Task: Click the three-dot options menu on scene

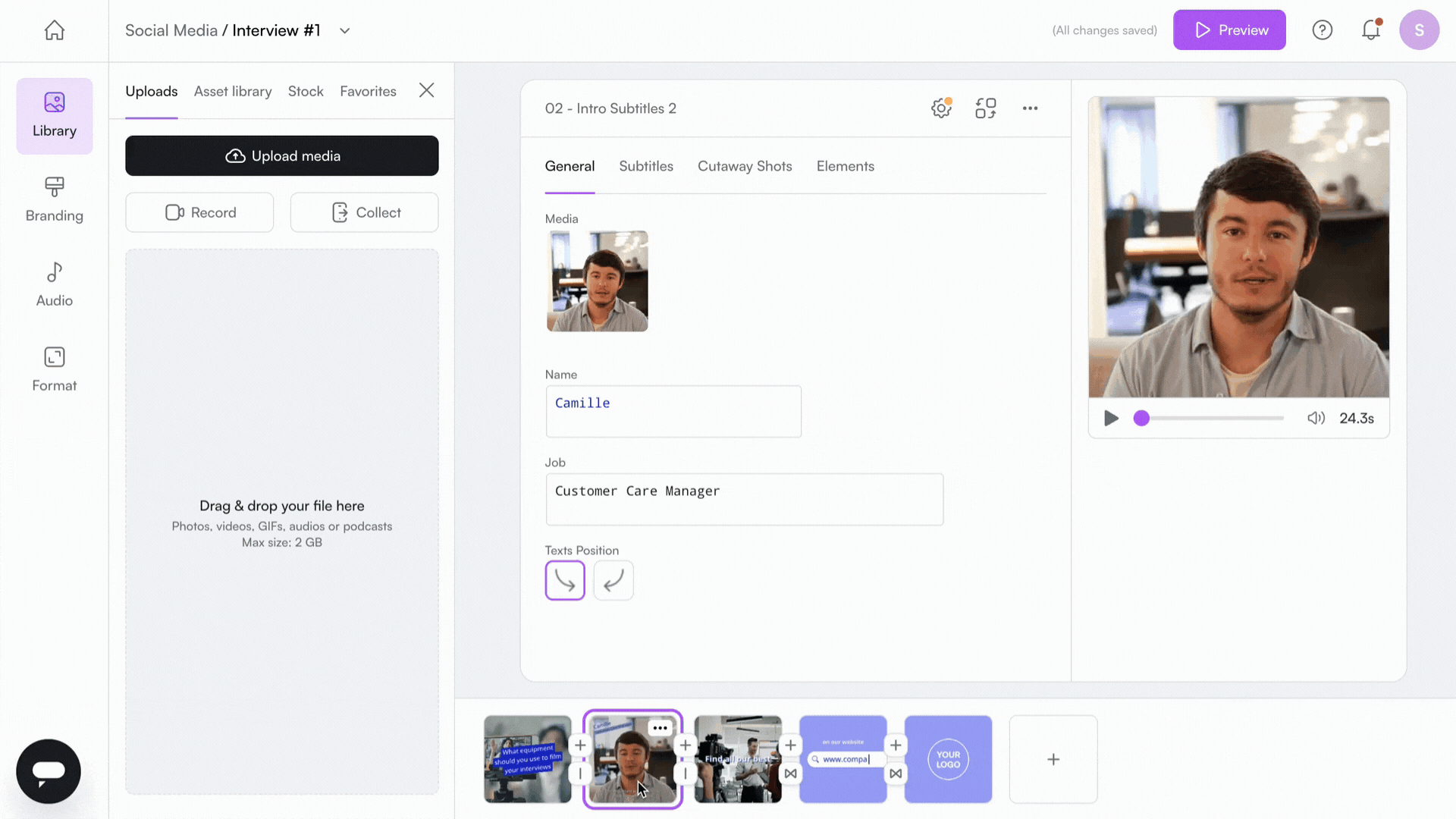Action: pos(659,727)
